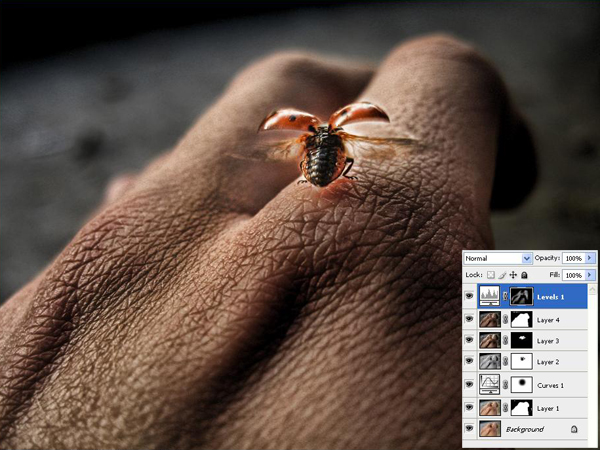Select the Layer 3 mask thumbnail
The width and height of the screenshot is (600, 450).
click(522, 340)
